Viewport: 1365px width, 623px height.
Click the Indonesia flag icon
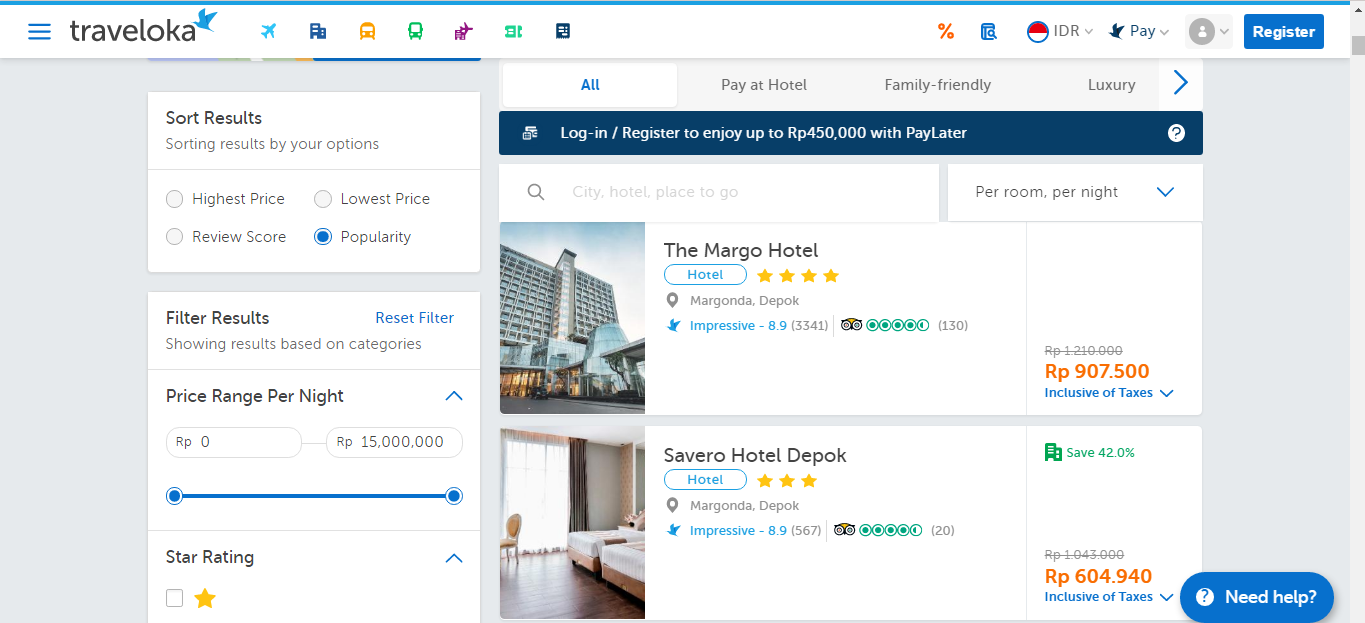pyautogui.click(x=1038, y=31)
